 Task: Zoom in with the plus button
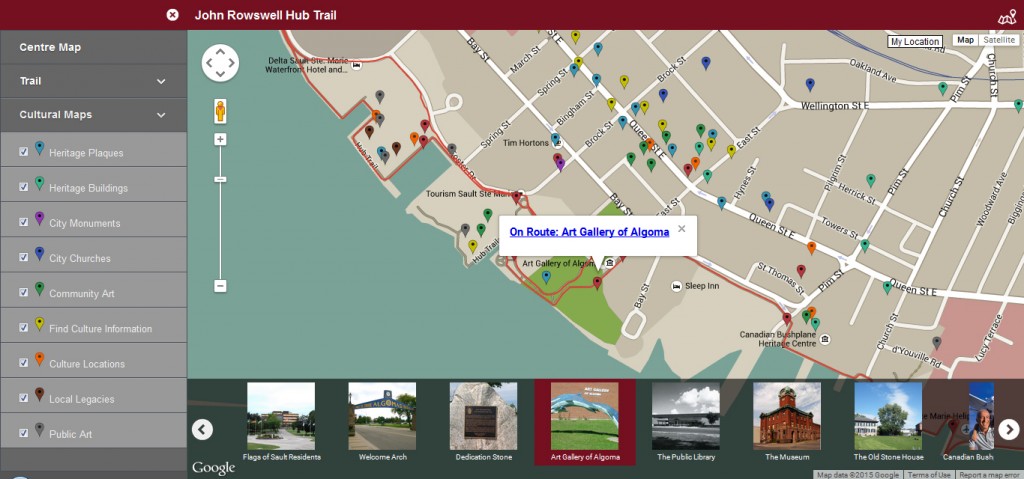tap(220, 139)
